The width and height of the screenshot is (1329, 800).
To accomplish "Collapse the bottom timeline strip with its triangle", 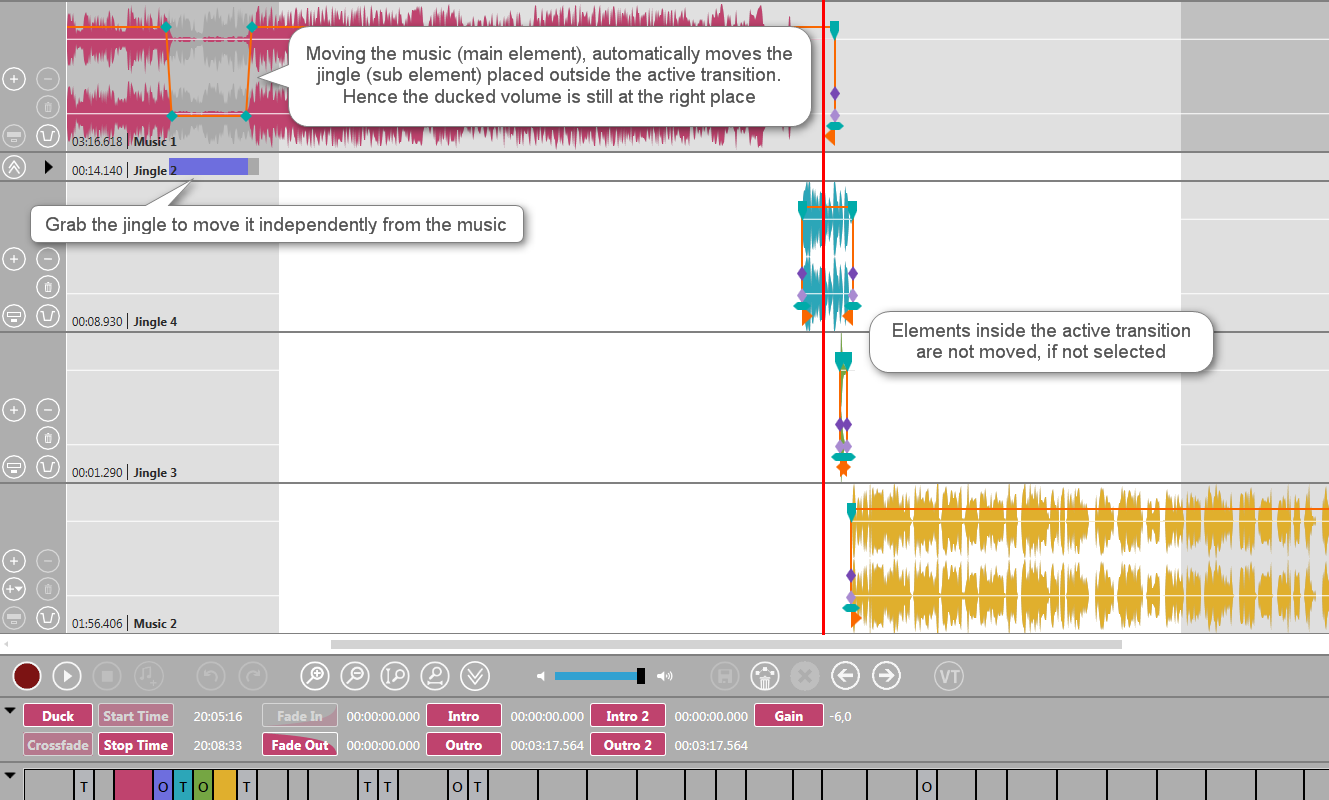I will point(10,775).
